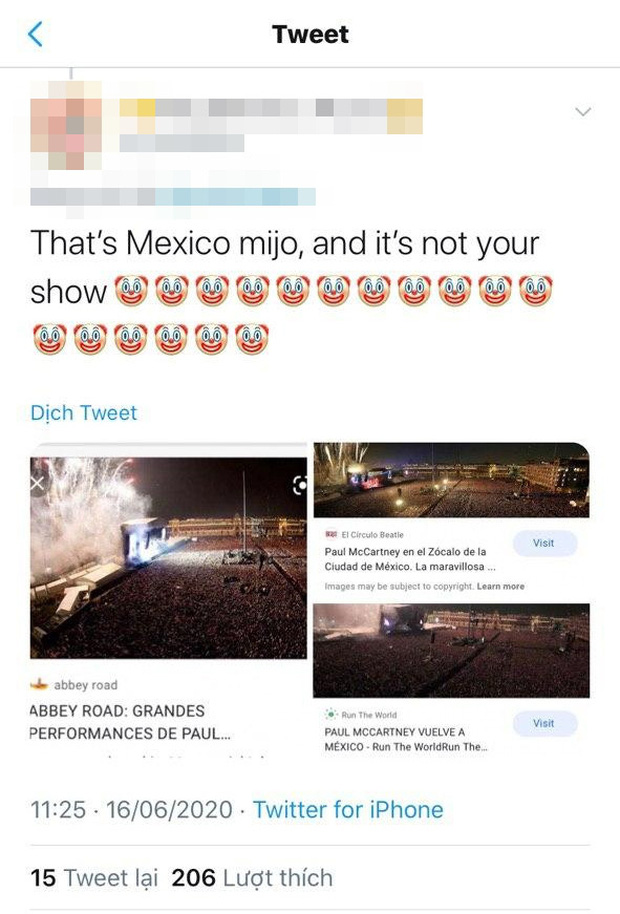The height and width of the screenshot is (914, 620).
Task: Select ABBEY ROAD: GRANDES PERFORMANCES title
Action: (x=129, y=722)
